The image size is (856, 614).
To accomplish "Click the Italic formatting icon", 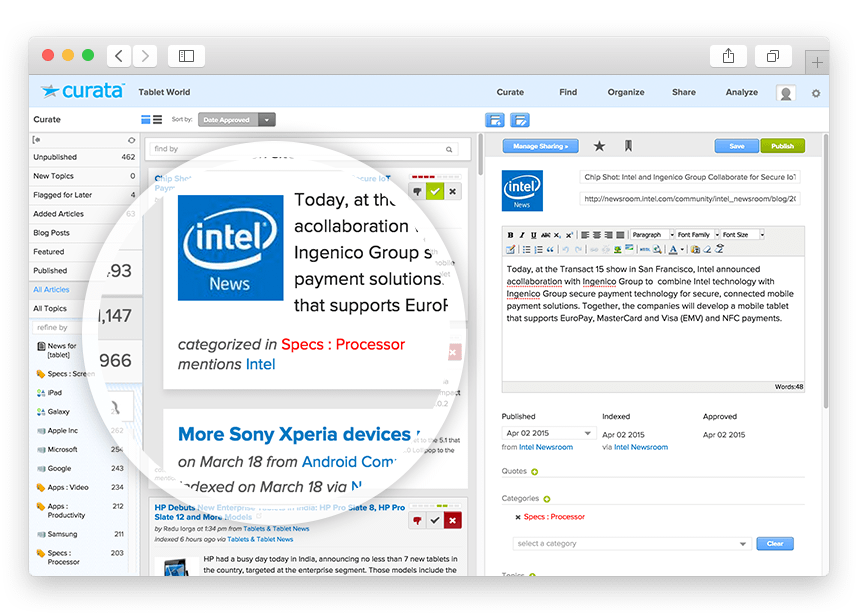I will pyautogui.click(x=524, y=235).
